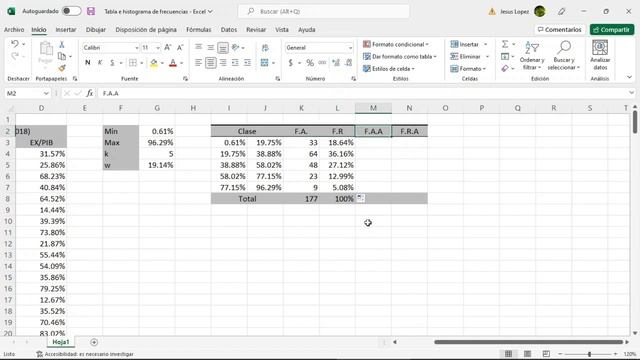The height and width of the screenshot is (360, 640).
Task: Switch to the Insertar tab
Action: (66, 30)
